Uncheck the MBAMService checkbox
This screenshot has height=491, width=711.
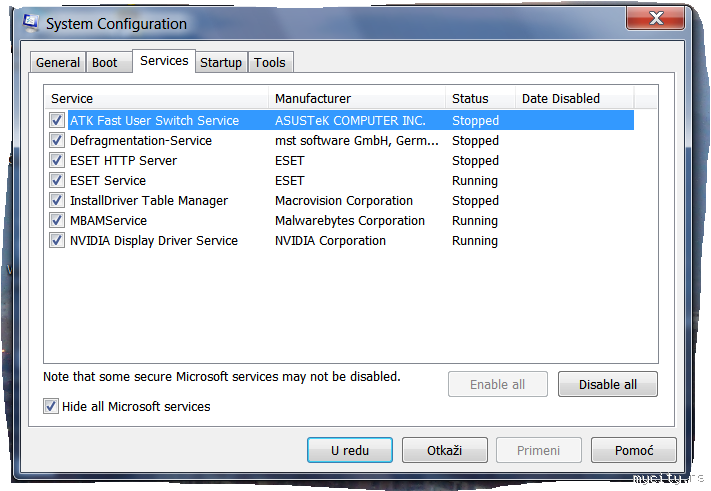tap(57, 221)
